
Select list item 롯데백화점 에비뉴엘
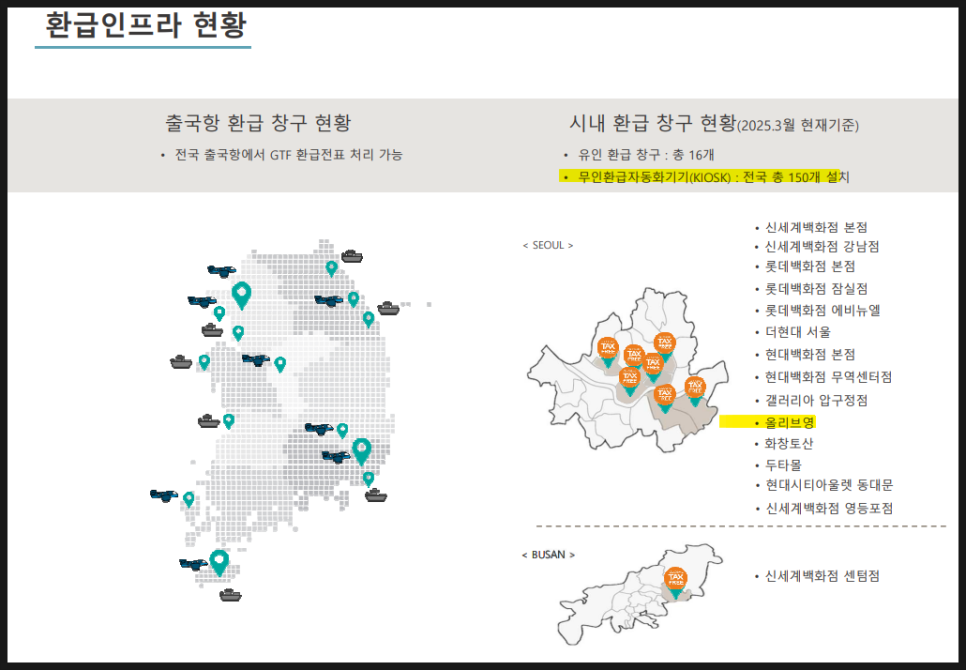822,310
